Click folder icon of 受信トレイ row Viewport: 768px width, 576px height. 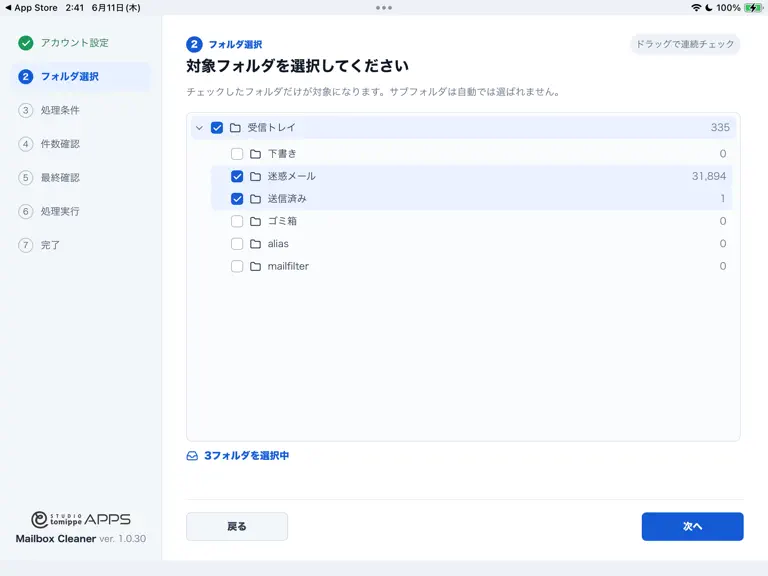(x=235, y=128)
